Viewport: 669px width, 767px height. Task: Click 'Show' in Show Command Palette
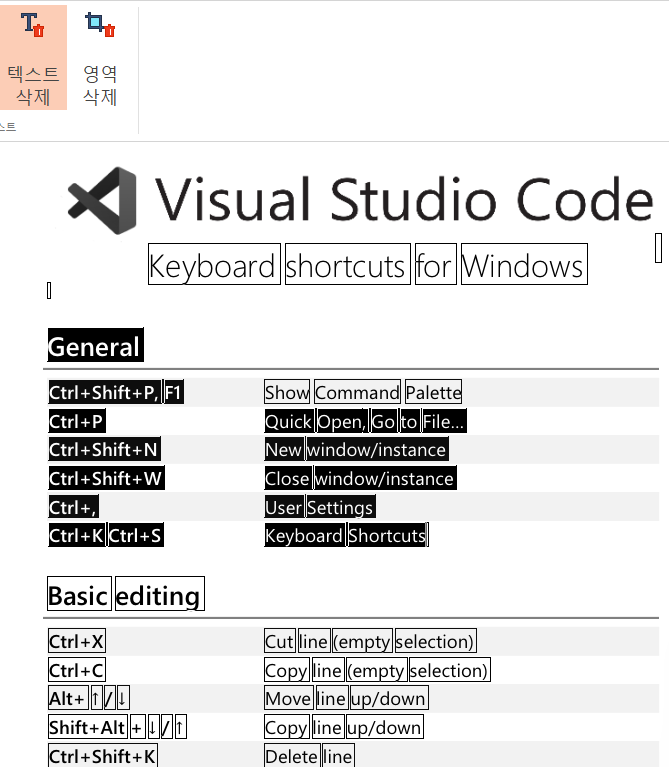pos(287,392)
